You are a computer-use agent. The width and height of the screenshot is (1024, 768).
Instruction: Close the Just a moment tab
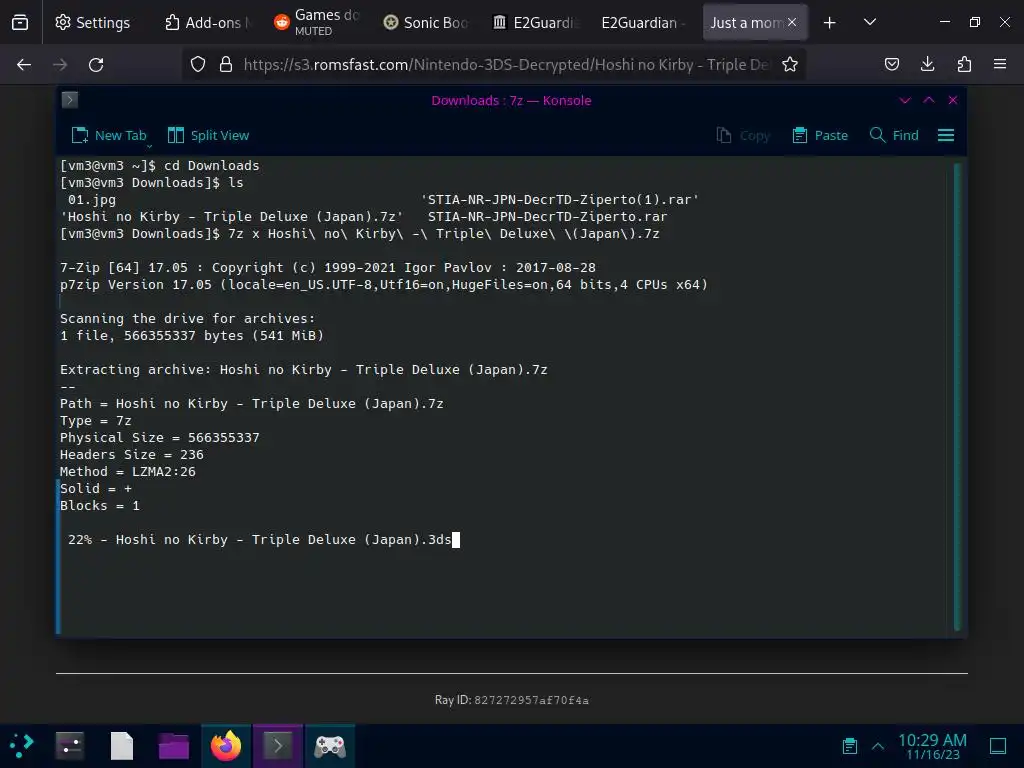(x=792, y=22)
